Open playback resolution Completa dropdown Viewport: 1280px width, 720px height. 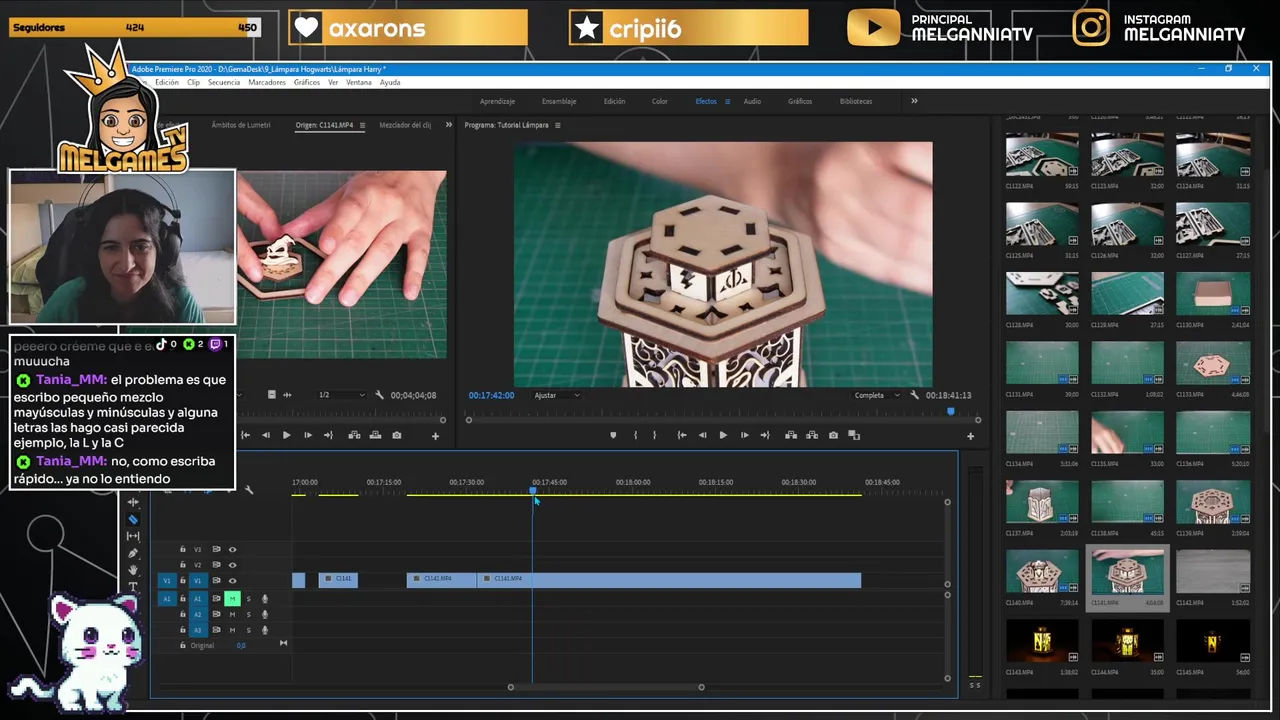click(x=877, y=395)
